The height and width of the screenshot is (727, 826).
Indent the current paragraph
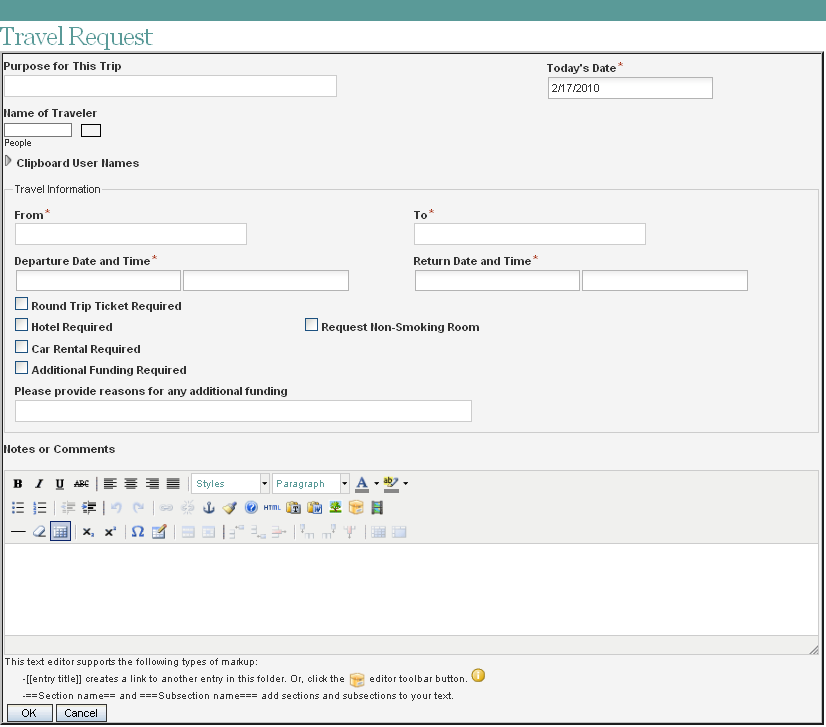tap(90, 508)
